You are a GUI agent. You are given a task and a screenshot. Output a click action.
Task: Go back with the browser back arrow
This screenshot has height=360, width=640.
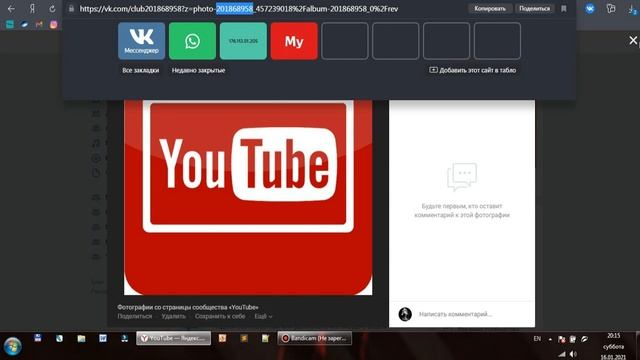[11, 9]
